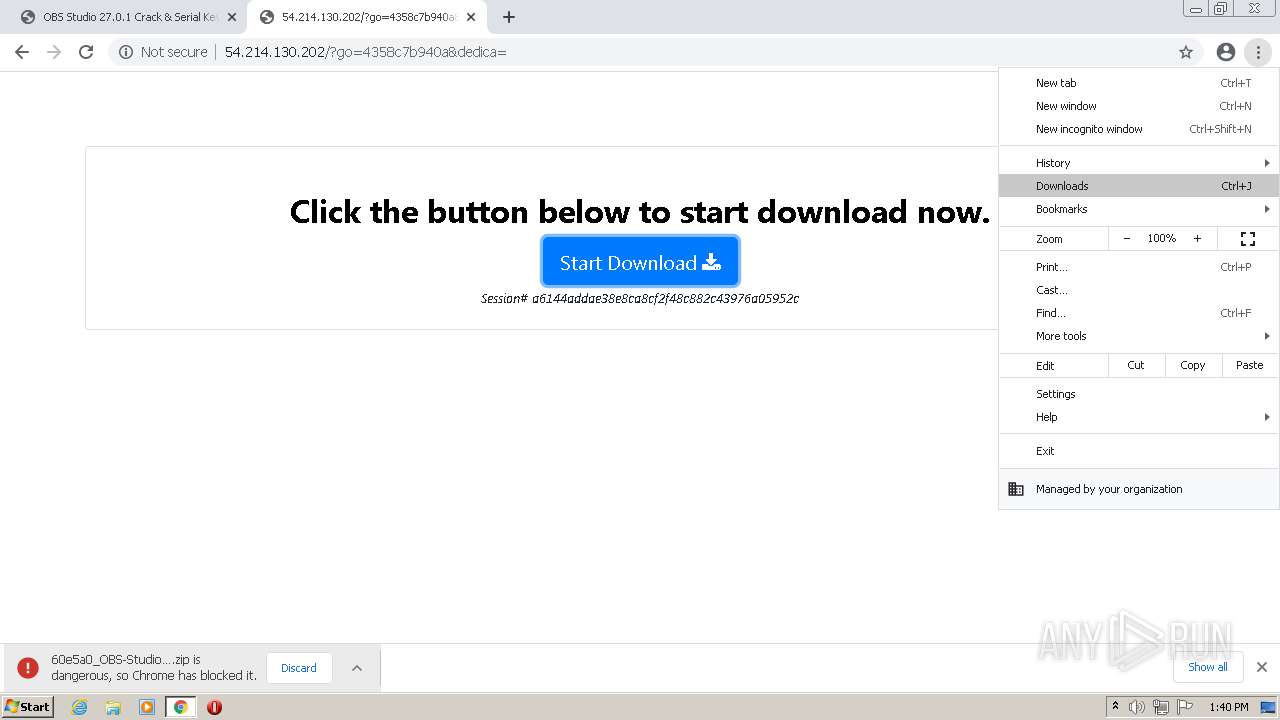Image resolution: width=1280 pixels, height=720 pixels.
Task: Close the OBS Studio 27.0.1 Crack tab
Action: click(x=232, y=17)
